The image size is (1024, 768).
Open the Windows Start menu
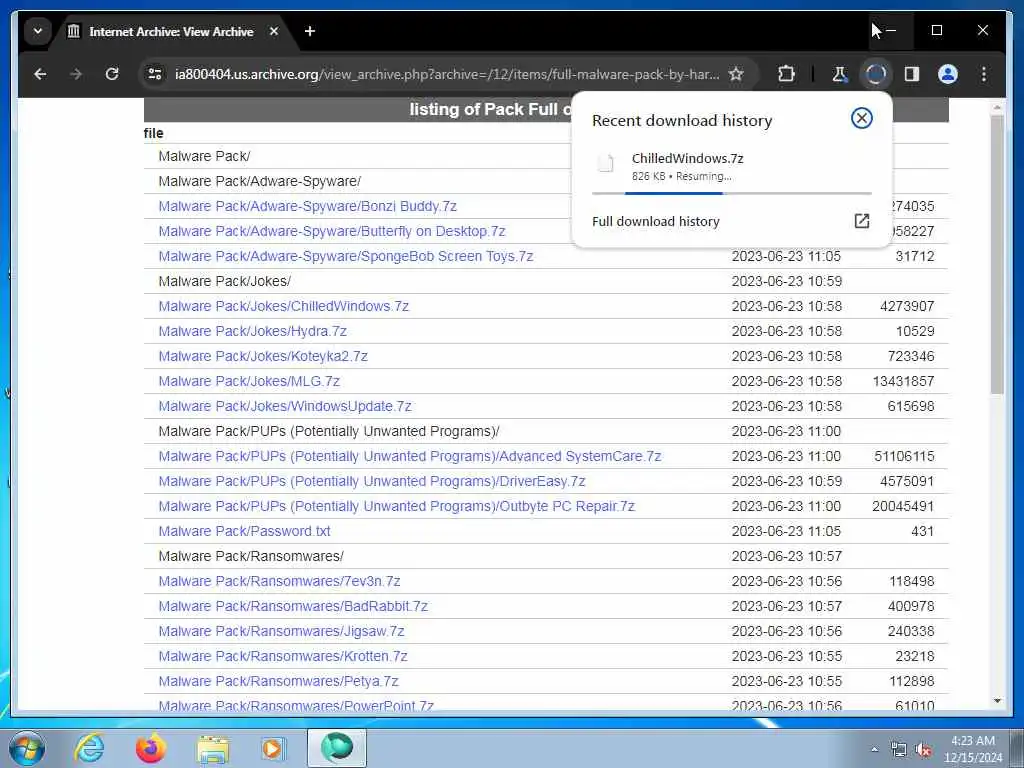[x=26, y=748]
